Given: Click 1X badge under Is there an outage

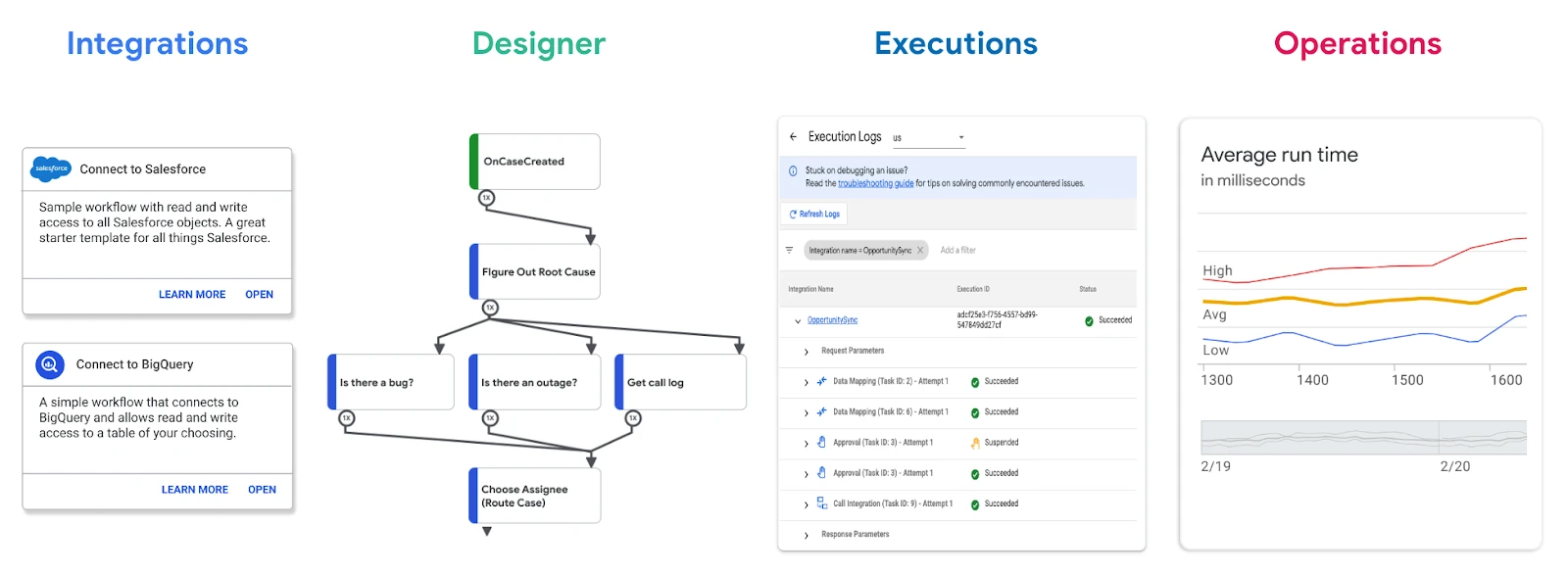Looking at the screenshot, I should pos(490,418).
